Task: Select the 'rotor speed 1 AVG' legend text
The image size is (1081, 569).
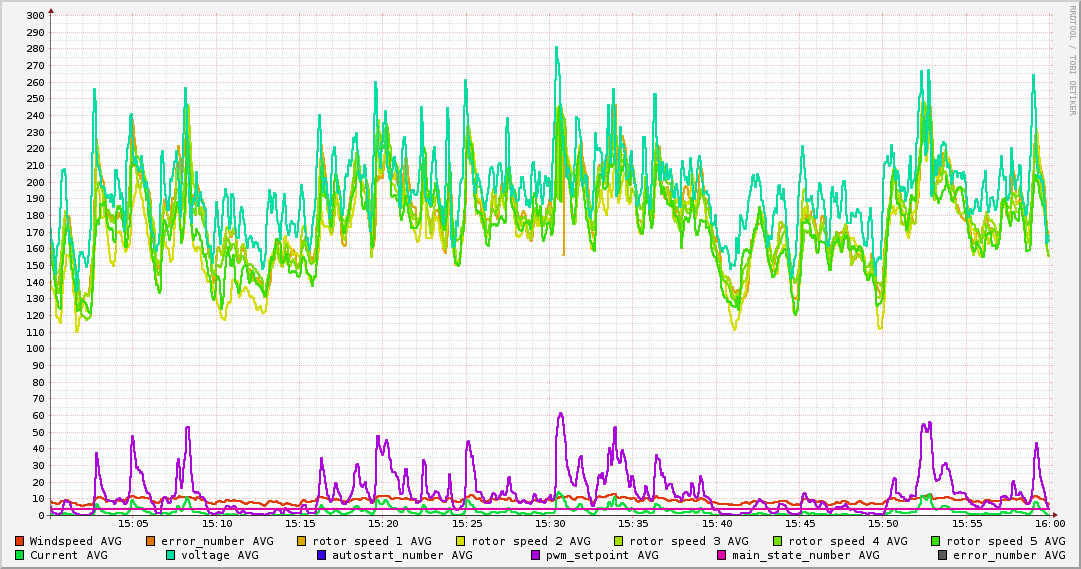Action: (372, 541)
